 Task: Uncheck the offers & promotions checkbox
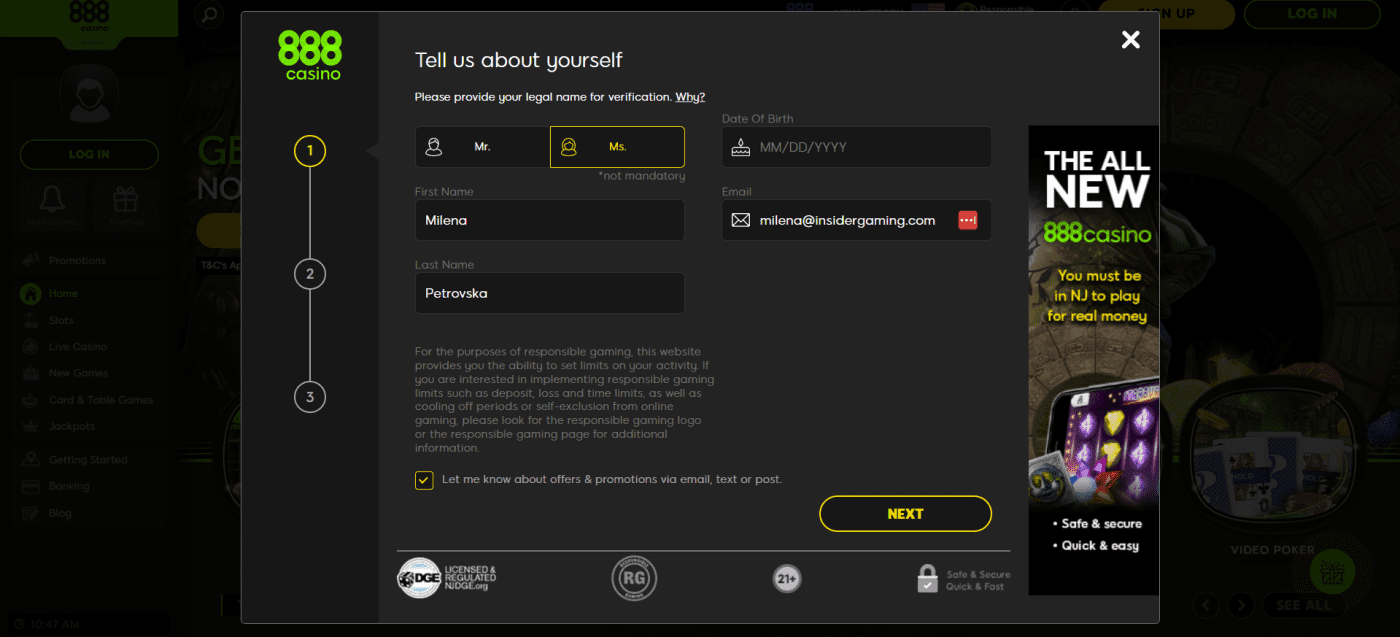pos(424,480)
